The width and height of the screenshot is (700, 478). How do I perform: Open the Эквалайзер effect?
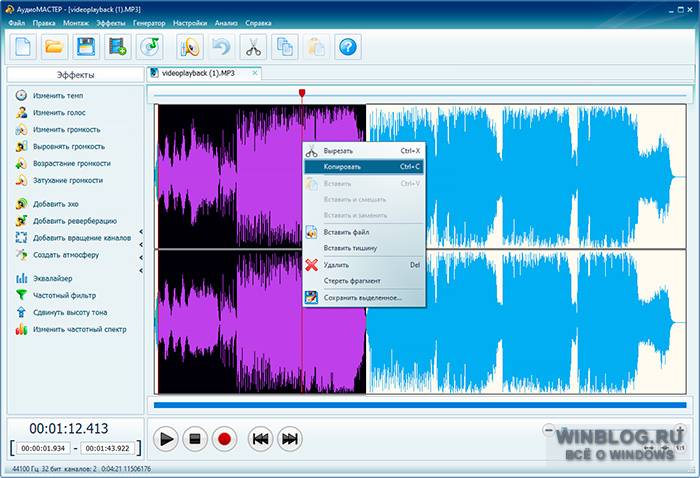pyautogui.click(x=52, y=278)
